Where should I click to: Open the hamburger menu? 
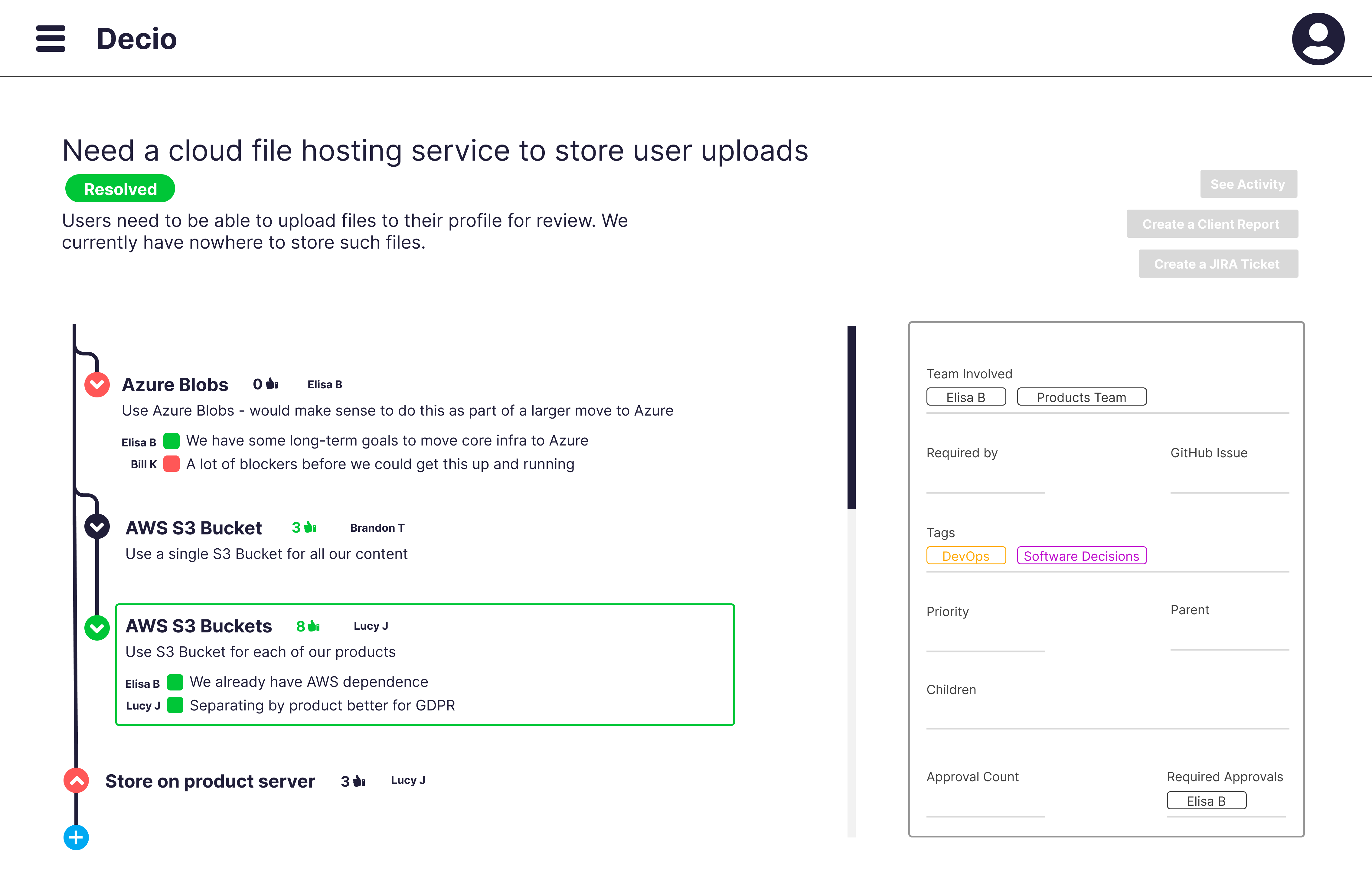(51, 39)
